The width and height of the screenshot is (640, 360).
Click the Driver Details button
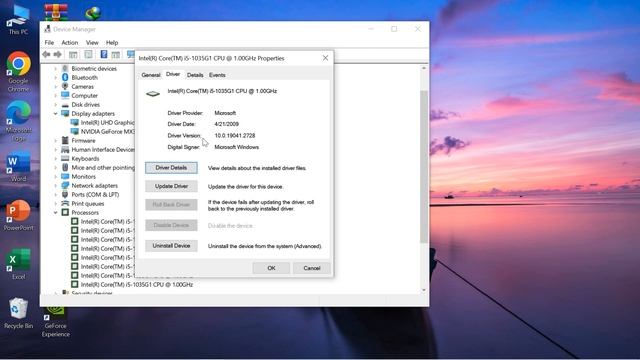[x=171, y=168]
